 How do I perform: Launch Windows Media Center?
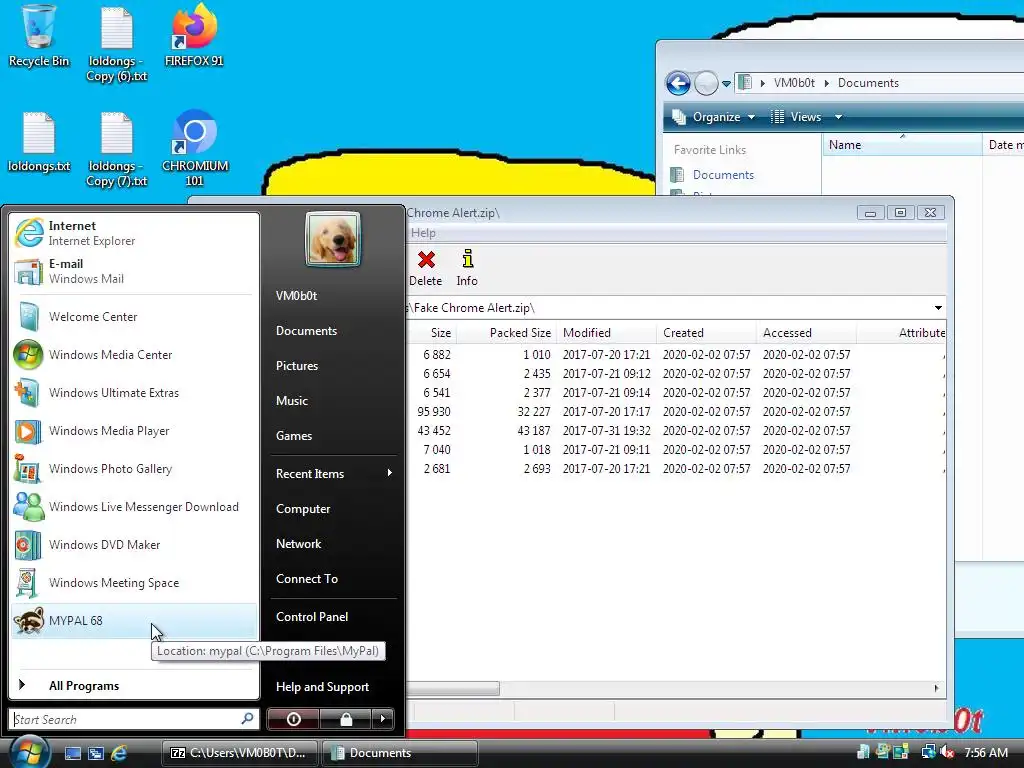click(x=134, y=355)
